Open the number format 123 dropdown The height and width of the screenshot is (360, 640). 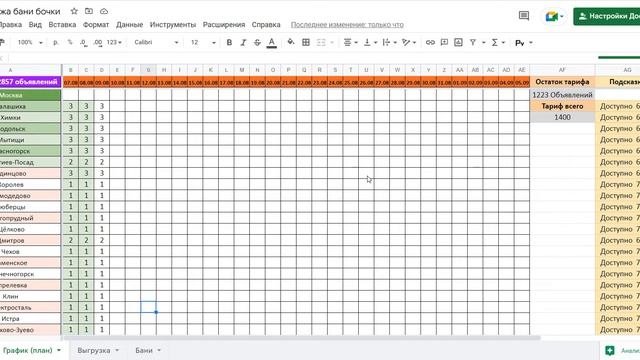(114, 42)
